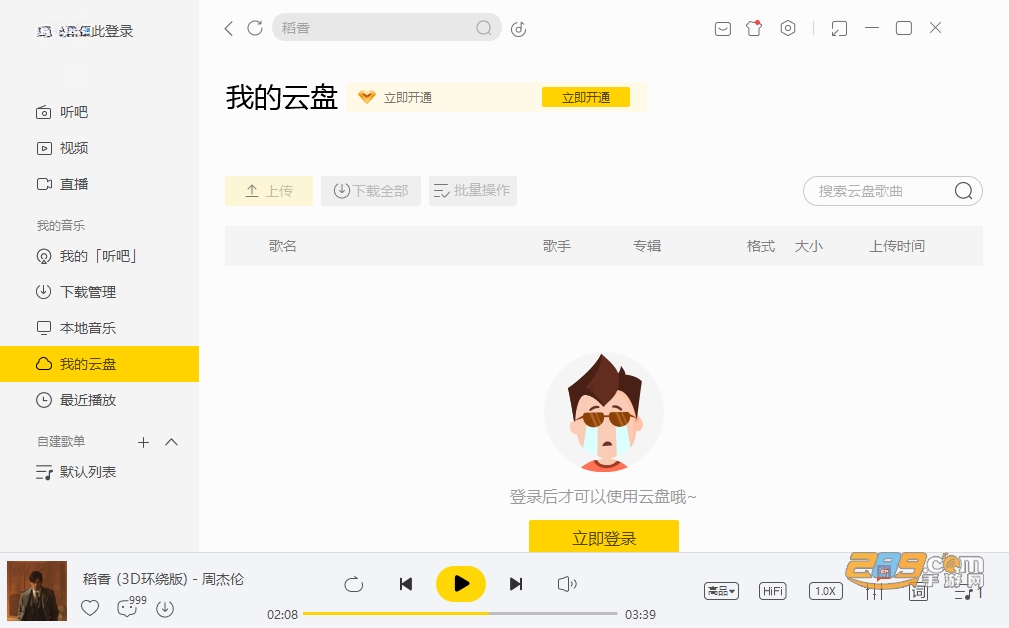Screen dimensions: 1009x628
Task: Toggle the HiFi mode button
Action: coord(772,591)
